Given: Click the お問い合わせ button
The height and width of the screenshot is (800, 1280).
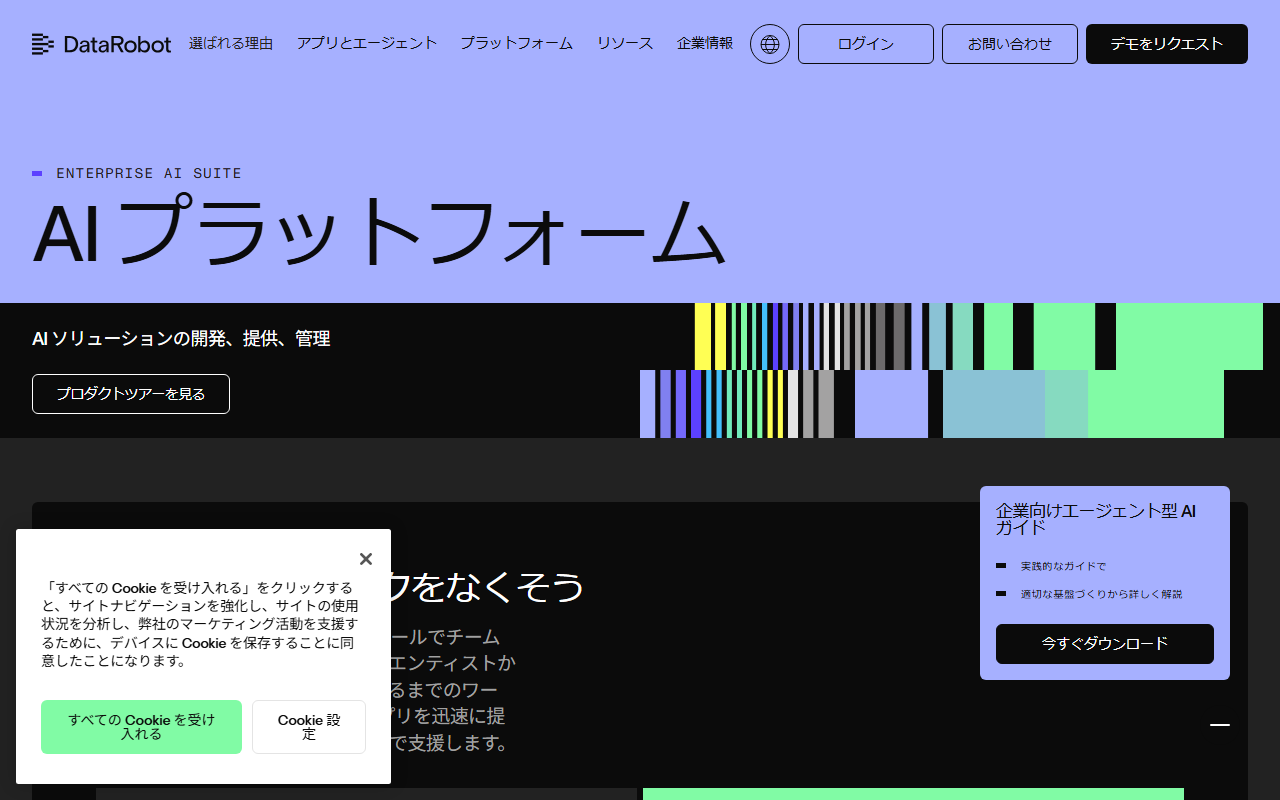Looking at the screenshot, I should 1009,44.
